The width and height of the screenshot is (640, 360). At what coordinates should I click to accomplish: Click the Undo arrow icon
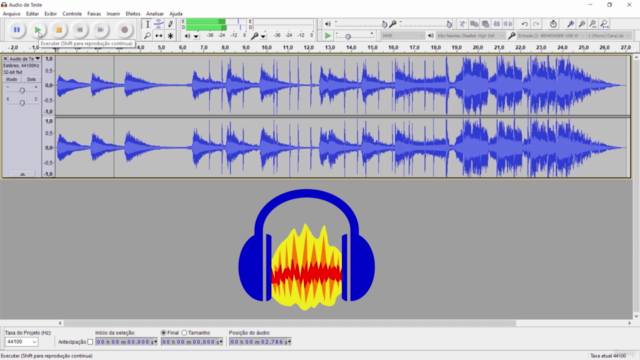coord(524,24)
